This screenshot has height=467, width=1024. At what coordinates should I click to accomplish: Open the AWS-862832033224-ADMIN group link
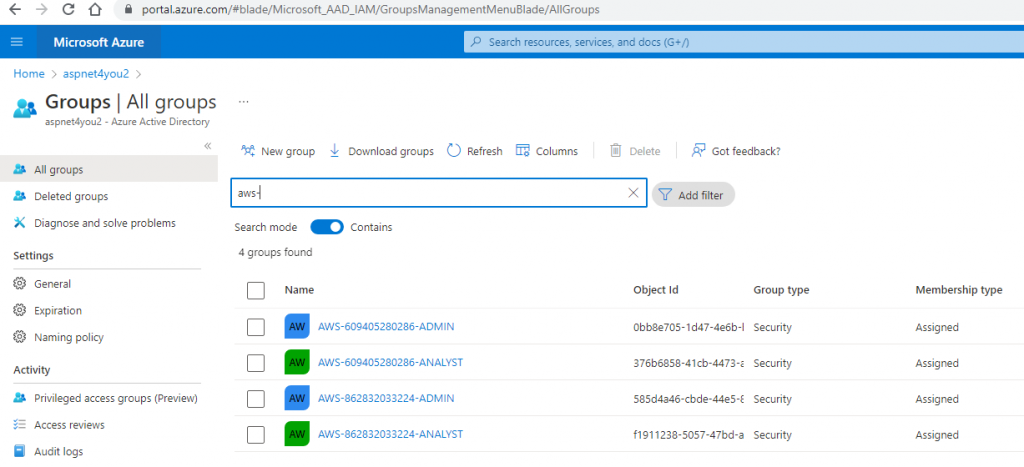pyautogui.click(x=386, y=398)
